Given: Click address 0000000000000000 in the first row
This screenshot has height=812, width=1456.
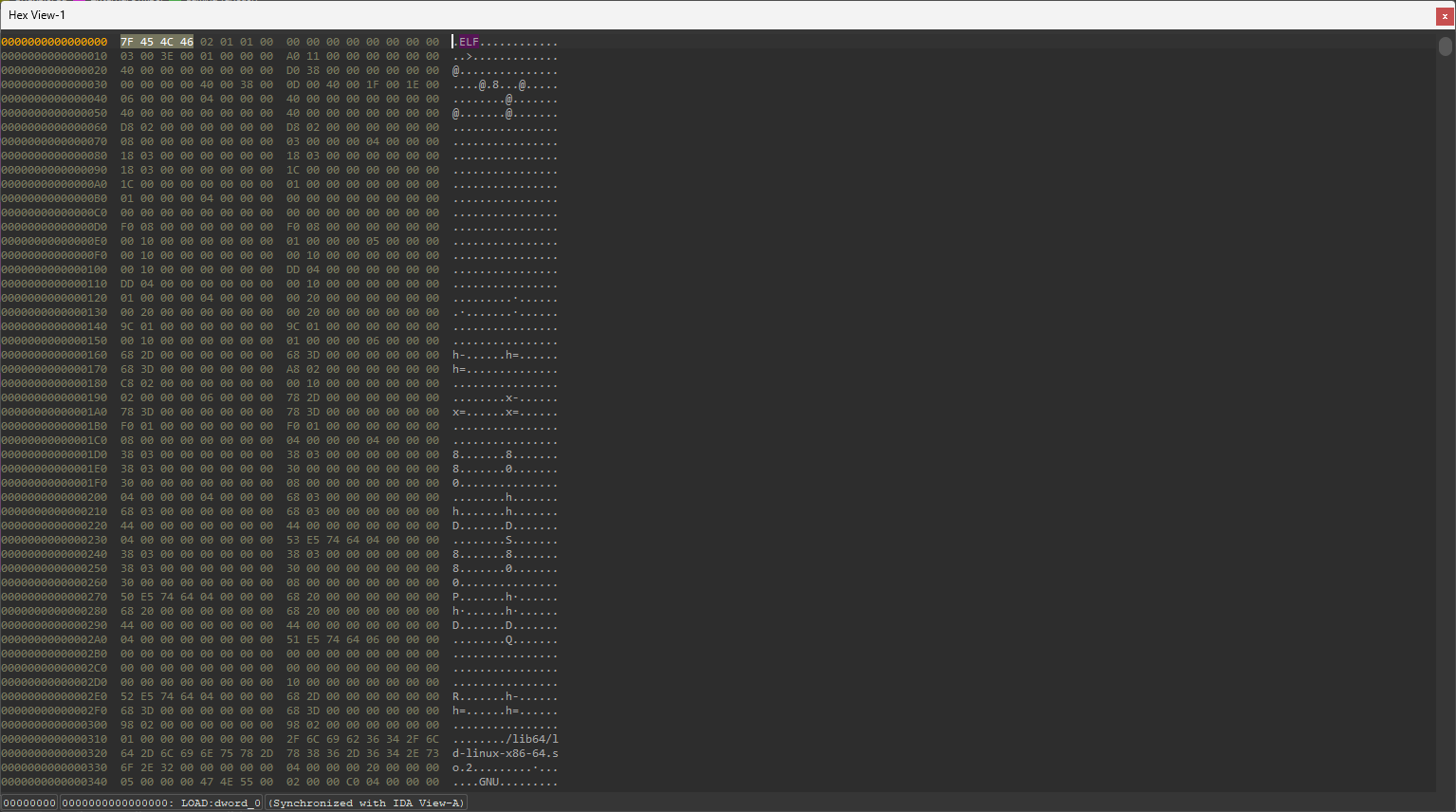Looking at the screenshot, I should click(54, 42).
